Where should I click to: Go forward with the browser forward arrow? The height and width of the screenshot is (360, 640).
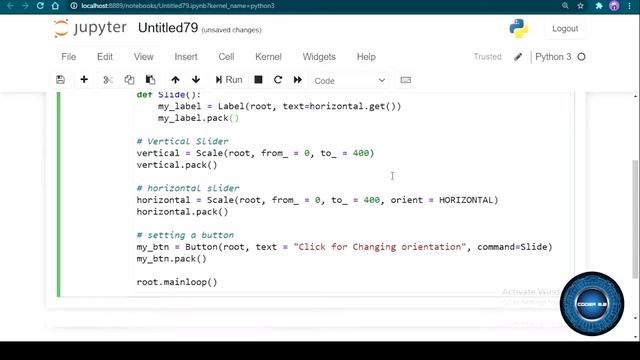click(x=25, y=6)
